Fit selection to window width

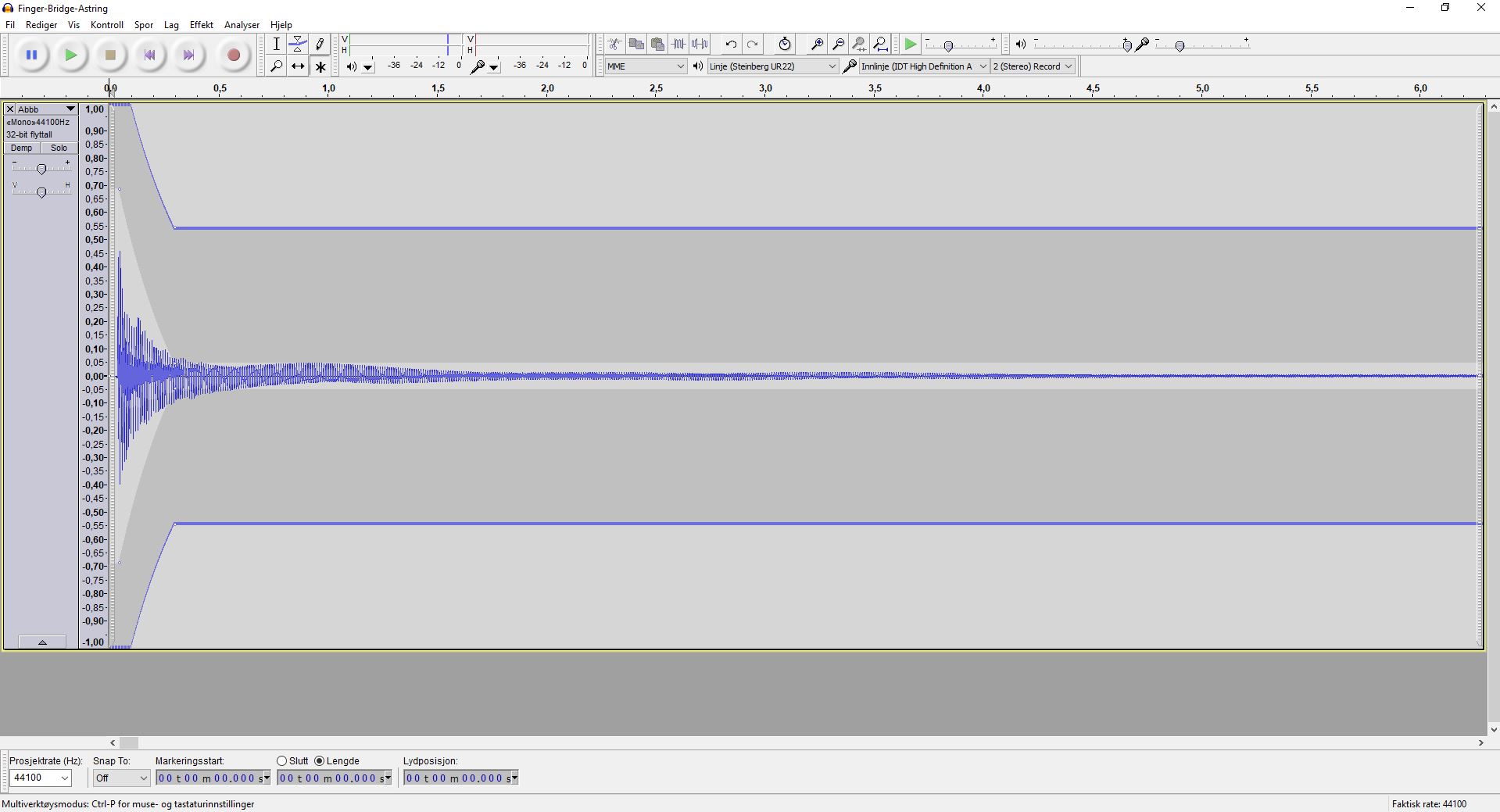click(x=859, y=45)
